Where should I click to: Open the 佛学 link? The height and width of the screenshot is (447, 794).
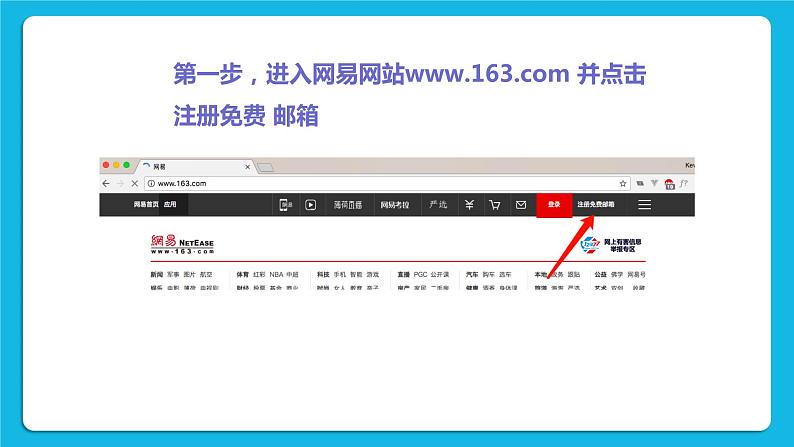(x=617, y=274)
